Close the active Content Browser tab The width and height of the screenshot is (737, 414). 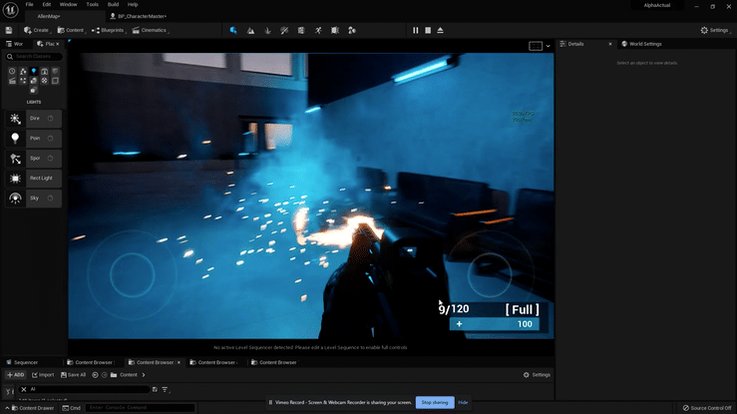click(179, 362)
